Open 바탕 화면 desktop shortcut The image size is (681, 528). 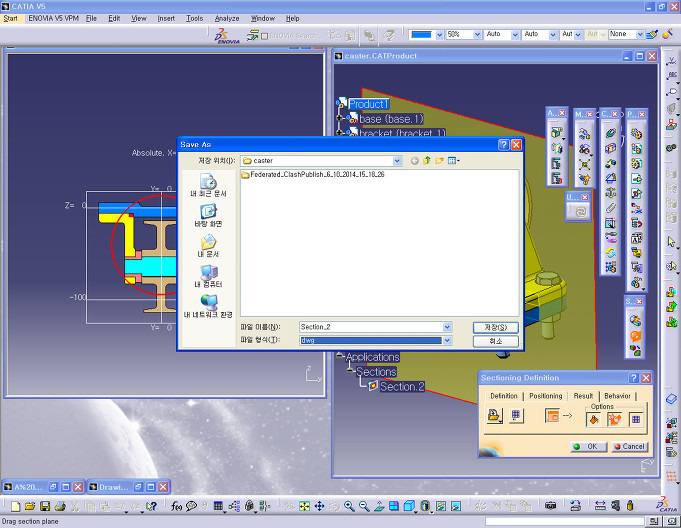click(x=208, y=215)
